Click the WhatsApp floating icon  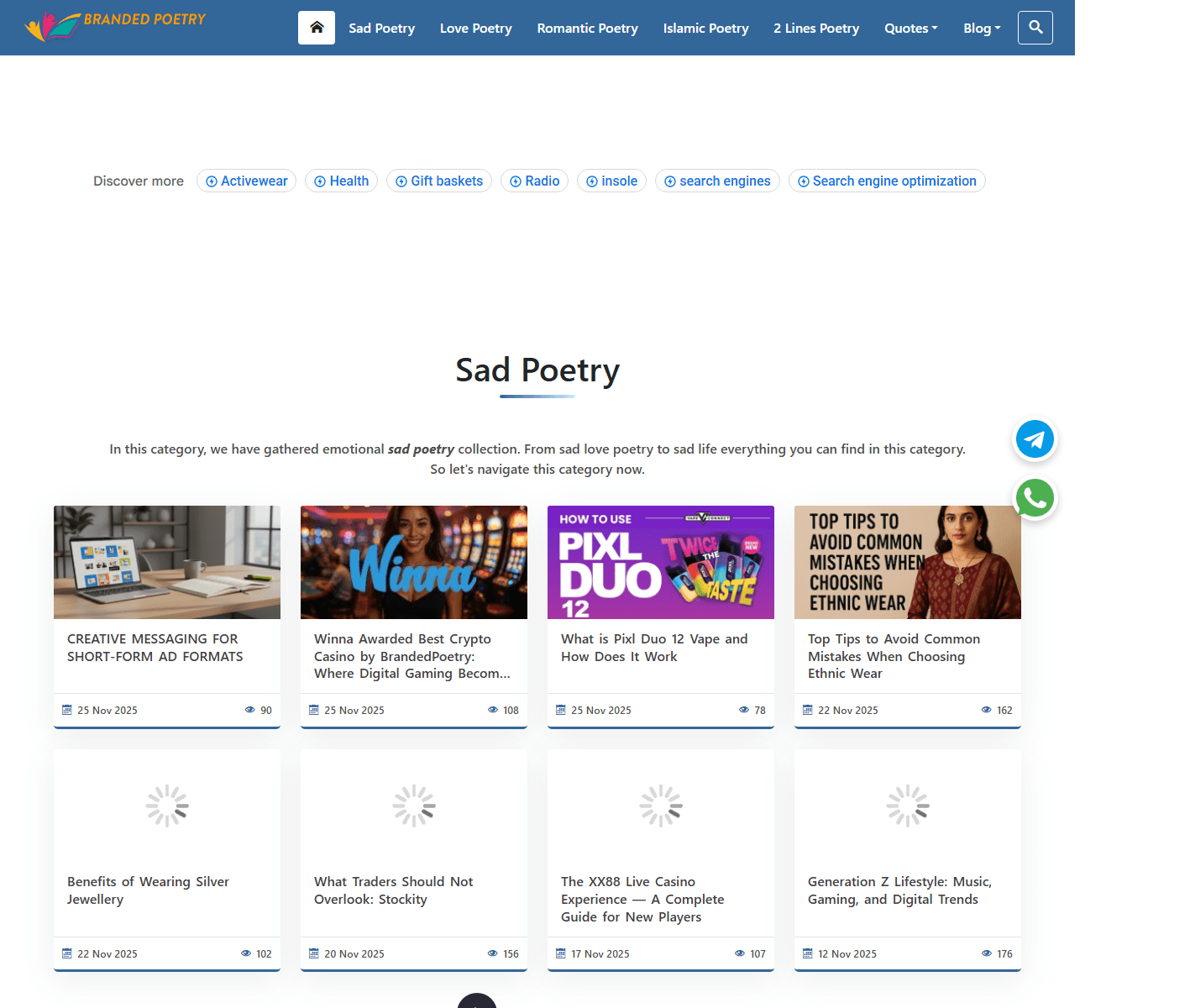(1035, 498)
